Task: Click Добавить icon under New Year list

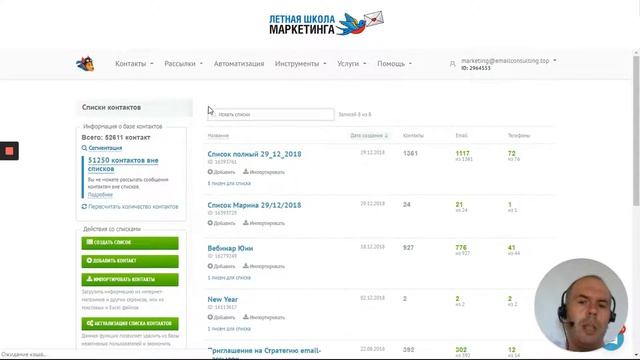Action: (210, 317)
